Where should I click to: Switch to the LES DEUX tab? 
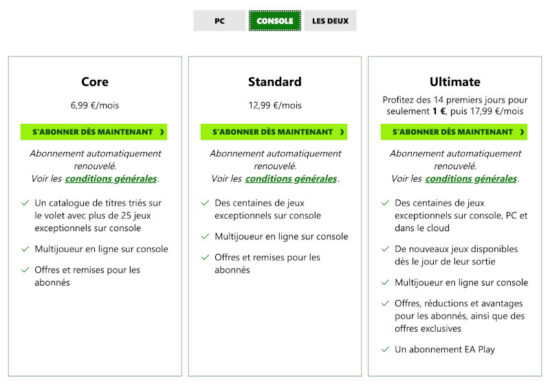click(330, 21)
